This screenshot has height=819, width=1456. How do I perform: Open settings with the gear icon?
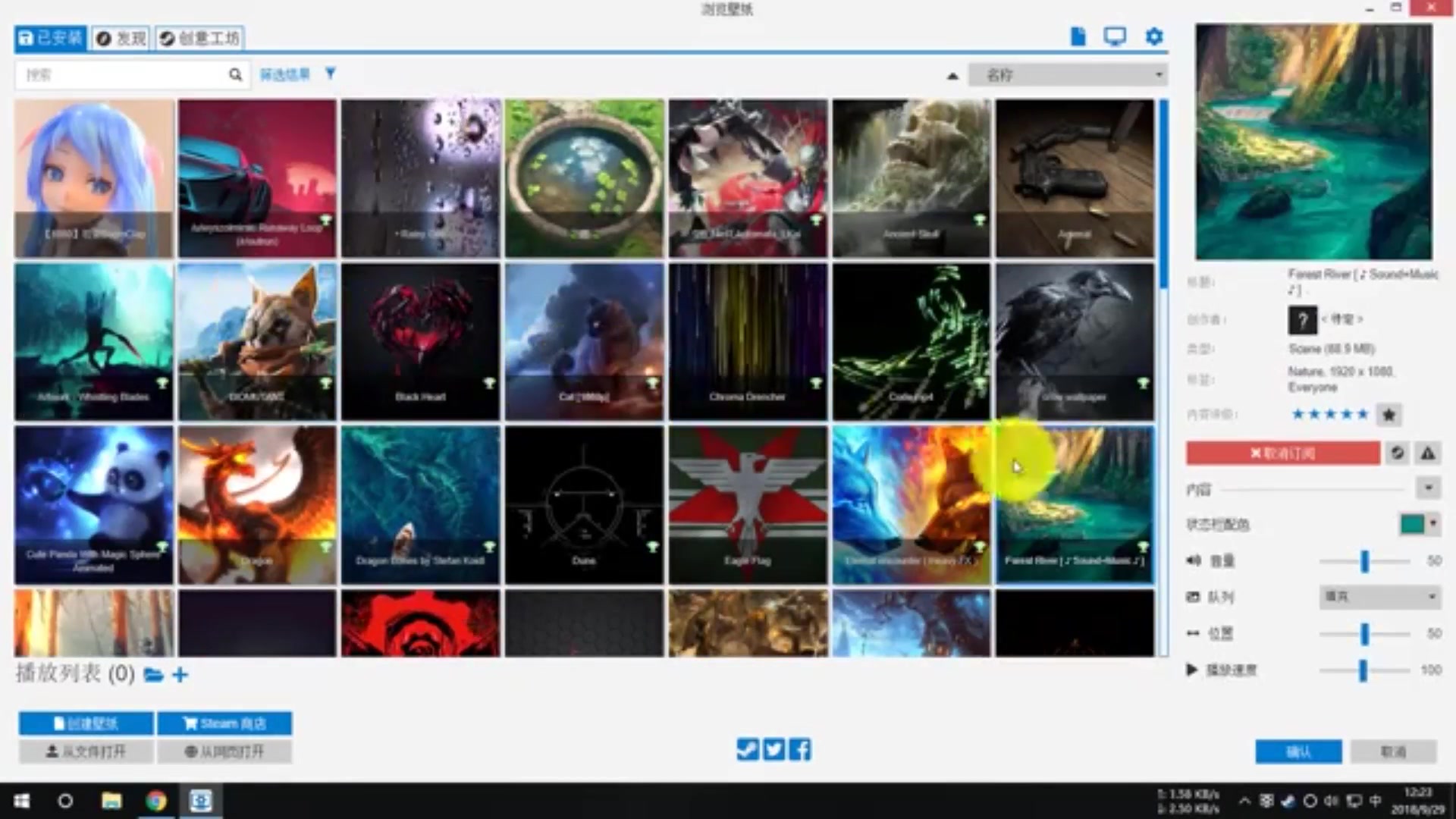[x=1154, y=36]
